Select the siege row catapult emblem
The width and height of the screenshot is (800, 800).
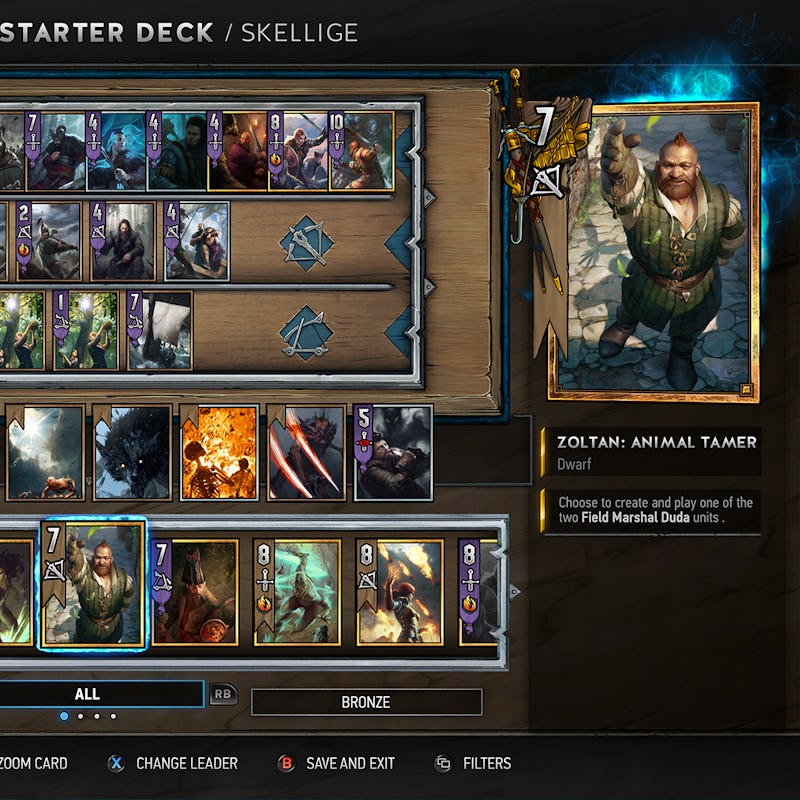pyautogui.click(x=306, y=333)
